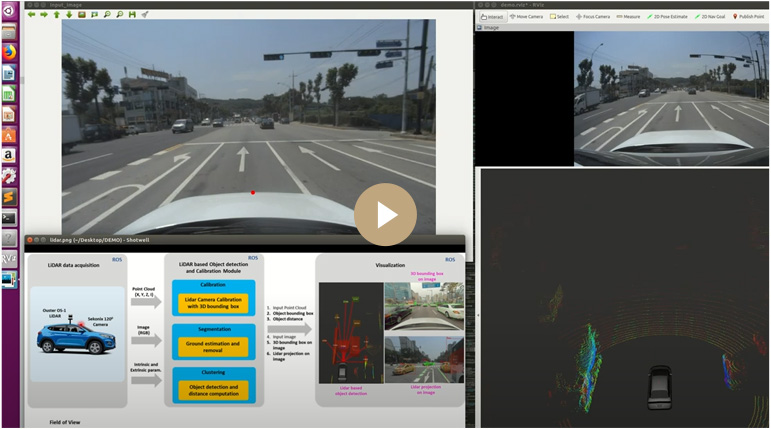Viewport: 771px width, 429px height.
Task: Click the car model in RViz 3D view
Action: pyautogui.click(x=659, y=388)
